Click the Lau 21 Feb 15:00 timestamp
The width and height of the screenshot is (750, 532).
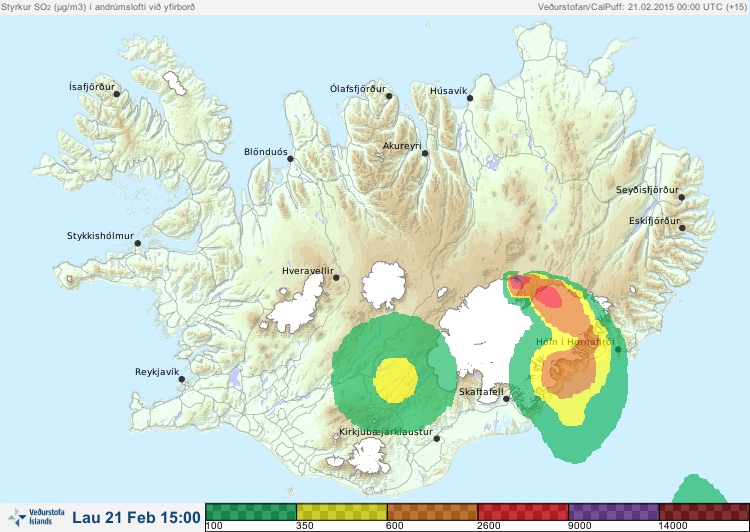(136, 518)
